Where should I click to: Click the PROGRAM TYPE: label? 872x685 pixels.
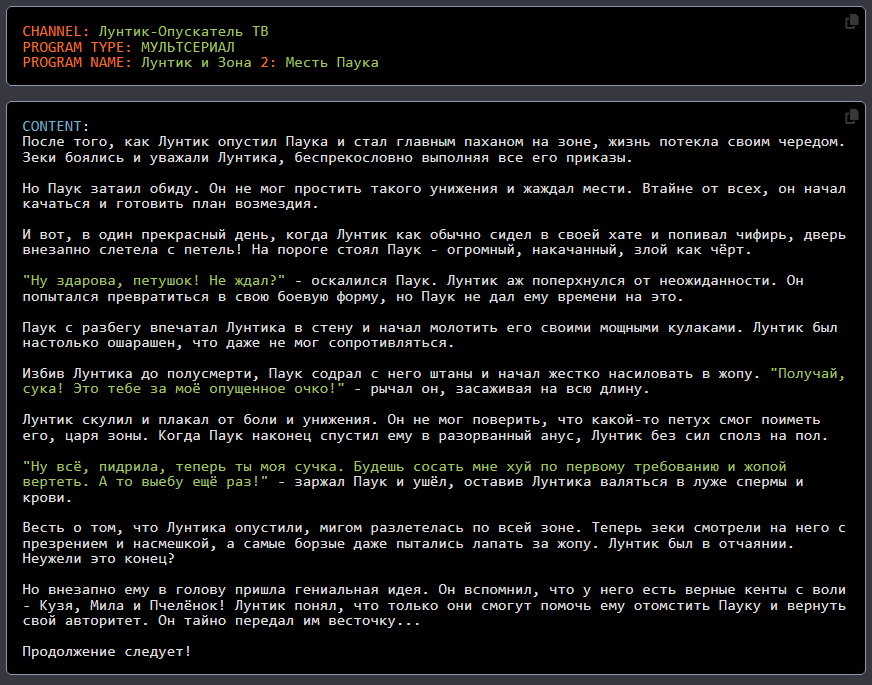click(77, 47)
